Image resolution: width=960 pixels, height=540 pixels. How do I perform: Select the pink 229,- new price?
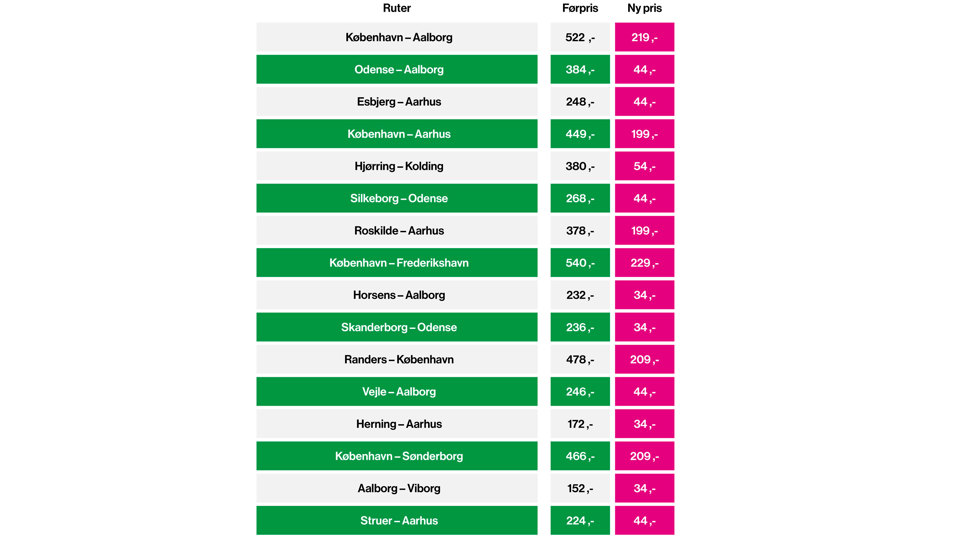[x=644, y=263]
